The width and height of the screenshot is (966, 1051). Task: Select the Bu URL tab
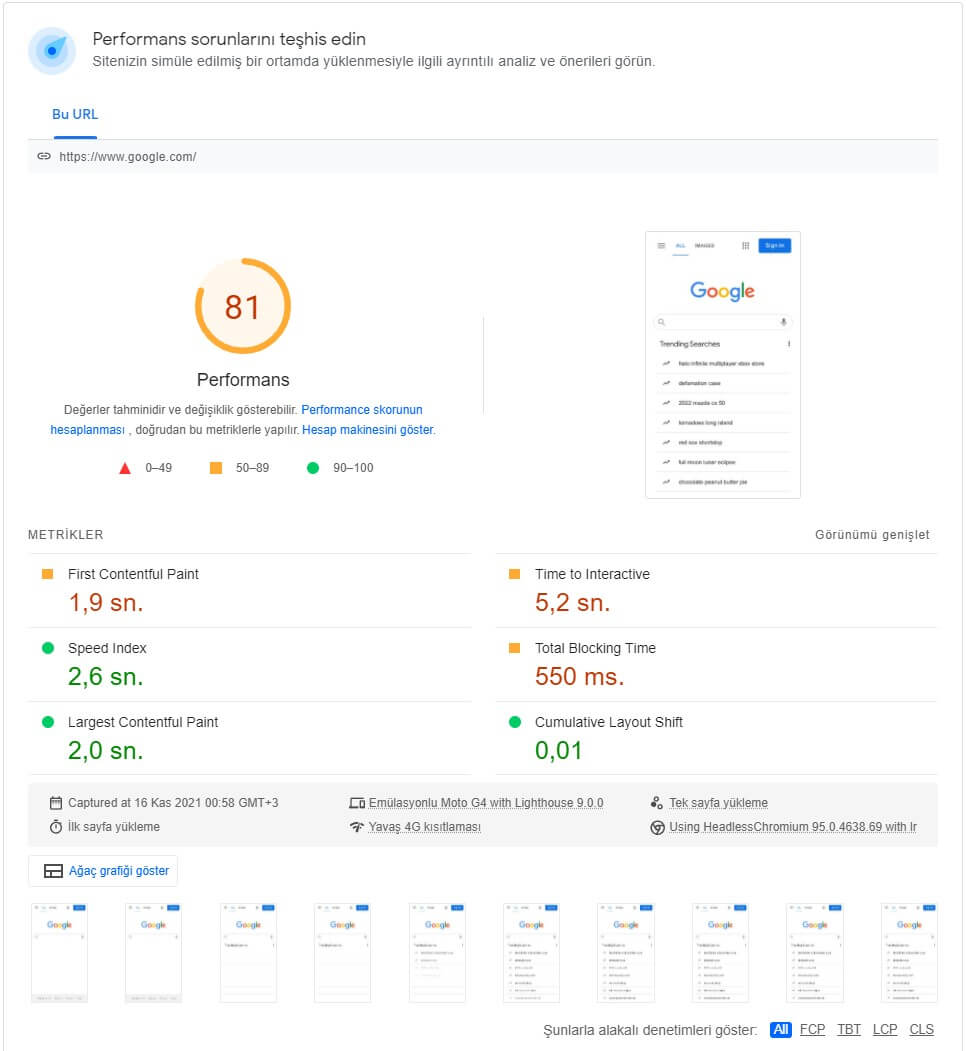74,115
